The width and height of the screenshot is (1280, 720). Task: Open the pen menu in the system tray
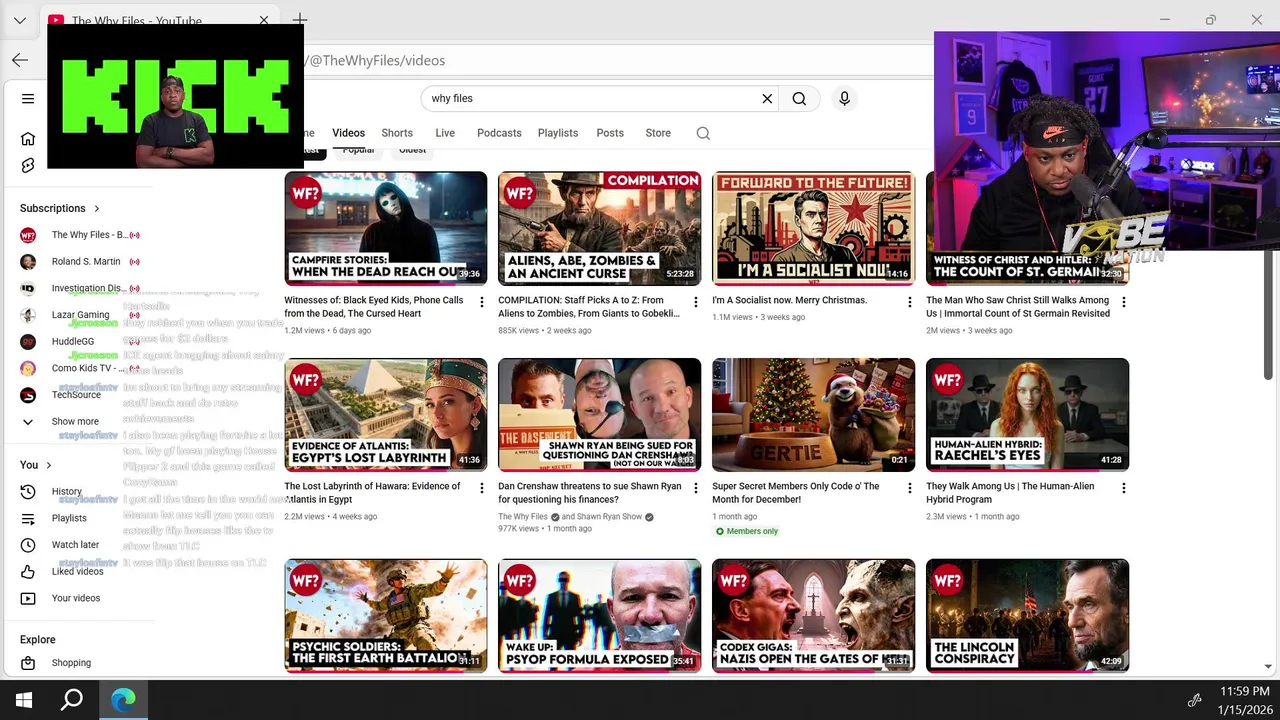pos(1194,700)
